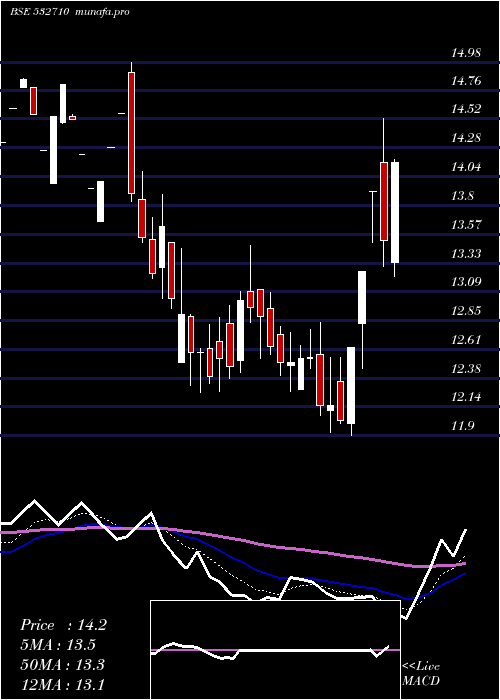The height and width of the screenshot is (700, 500).
Task: Click the 13.8 price axis label
Action: (x=462, y=196)
